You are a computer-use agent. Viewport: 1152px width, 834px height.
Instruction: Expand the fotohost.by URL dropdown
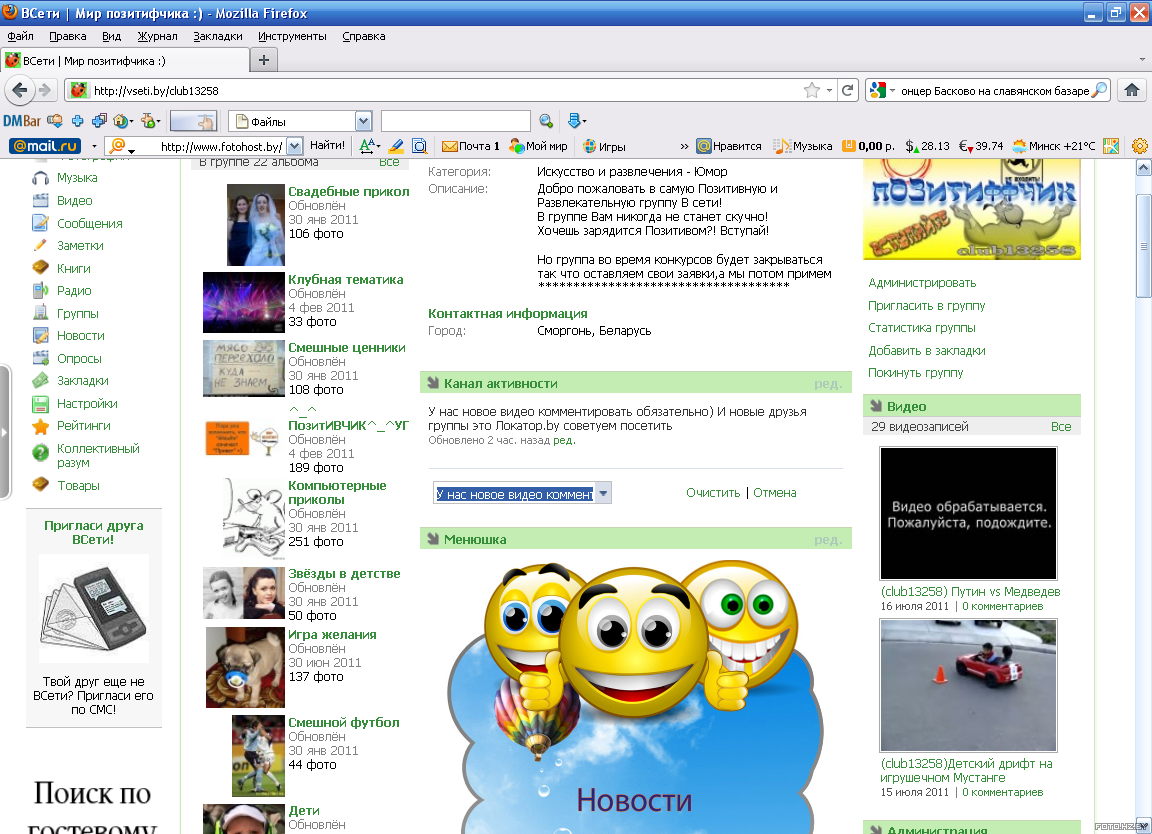[294, 145]
